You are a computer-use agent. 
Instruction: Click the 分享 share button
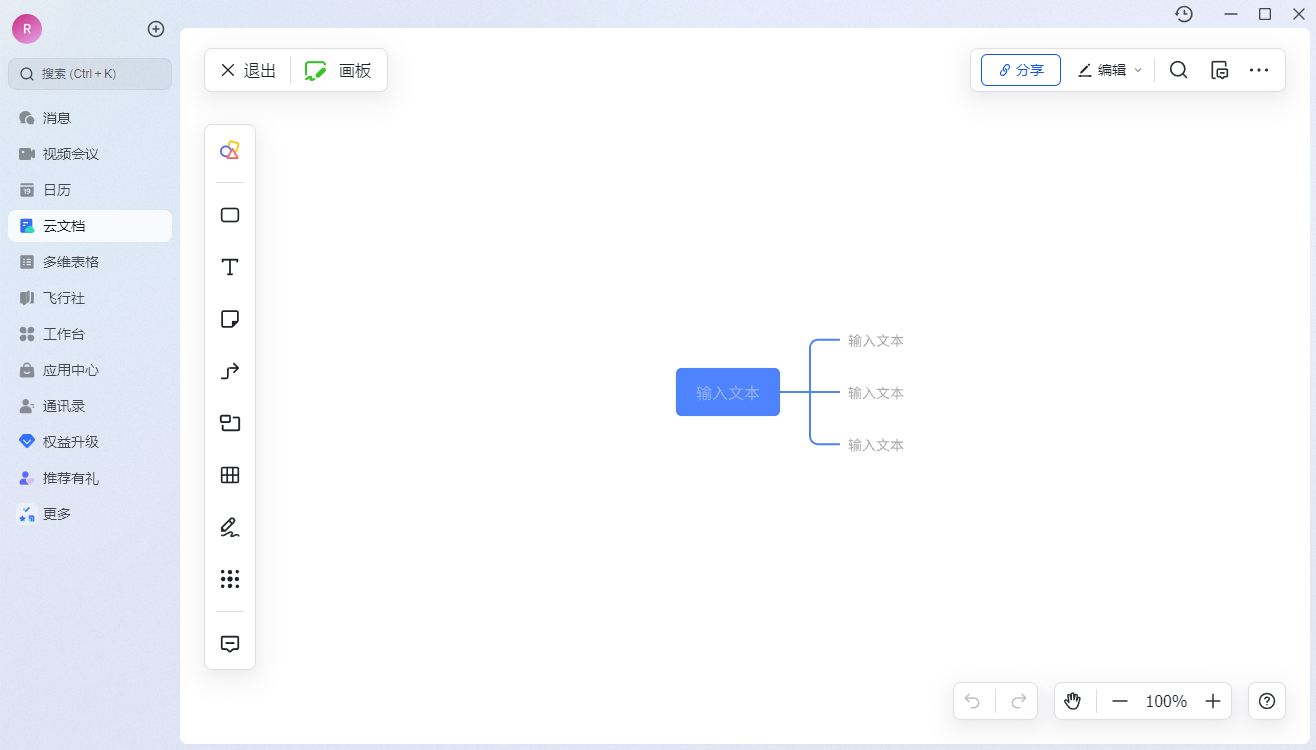pyautogui.click(x=1021, y=70)
